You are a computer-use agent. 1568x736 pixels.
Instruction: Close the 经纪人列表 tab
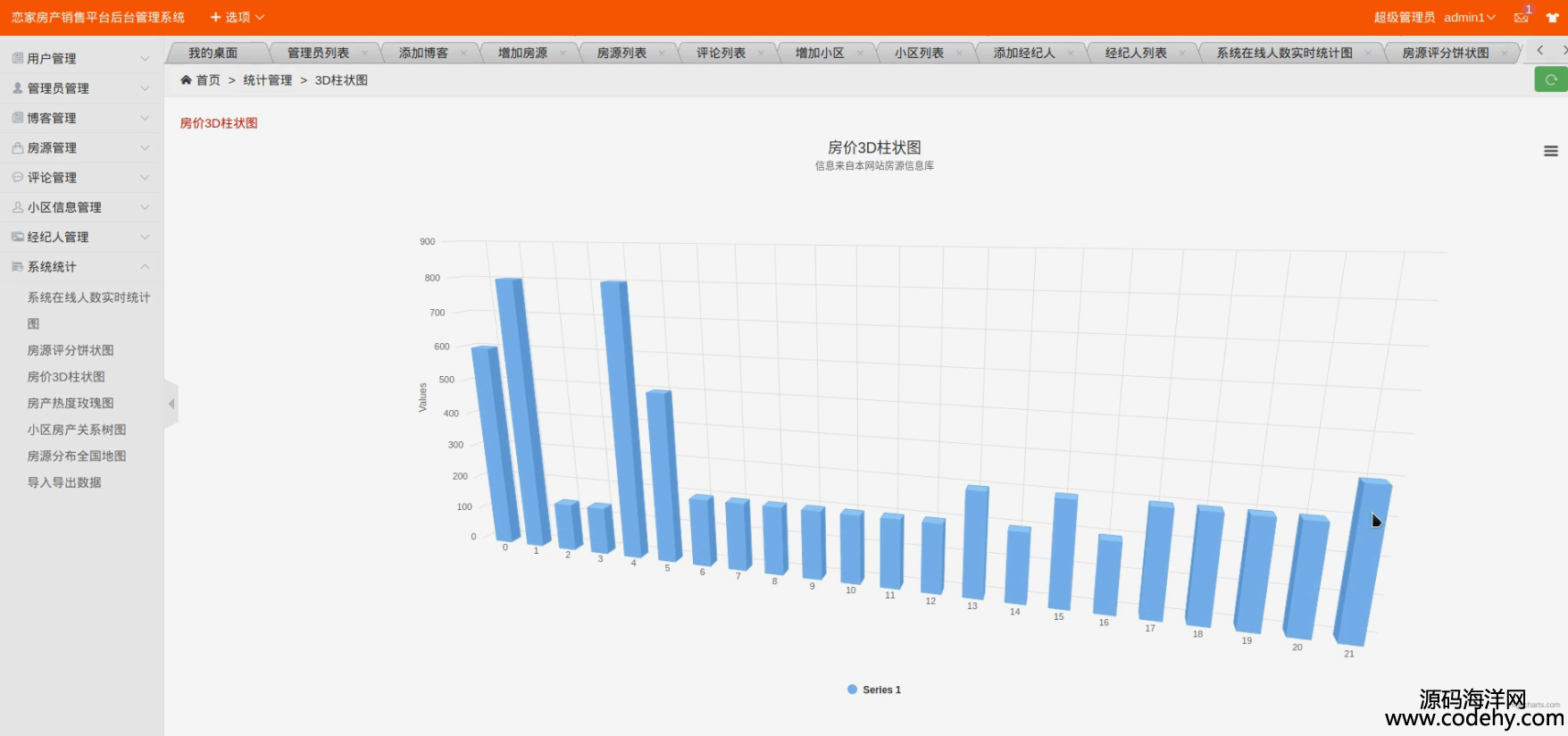(1182, 53)
